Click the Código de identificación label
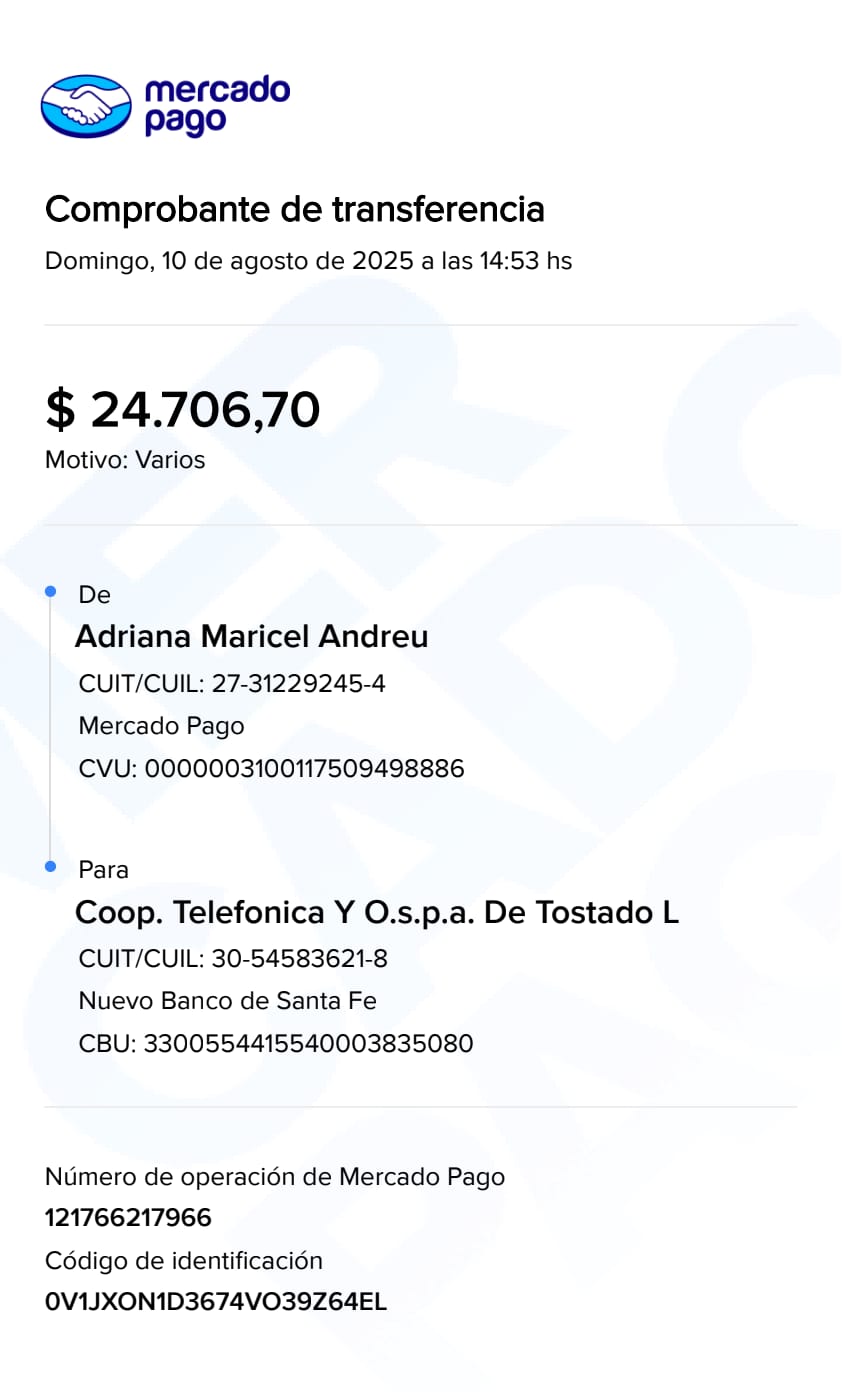 click(184, 1261)
